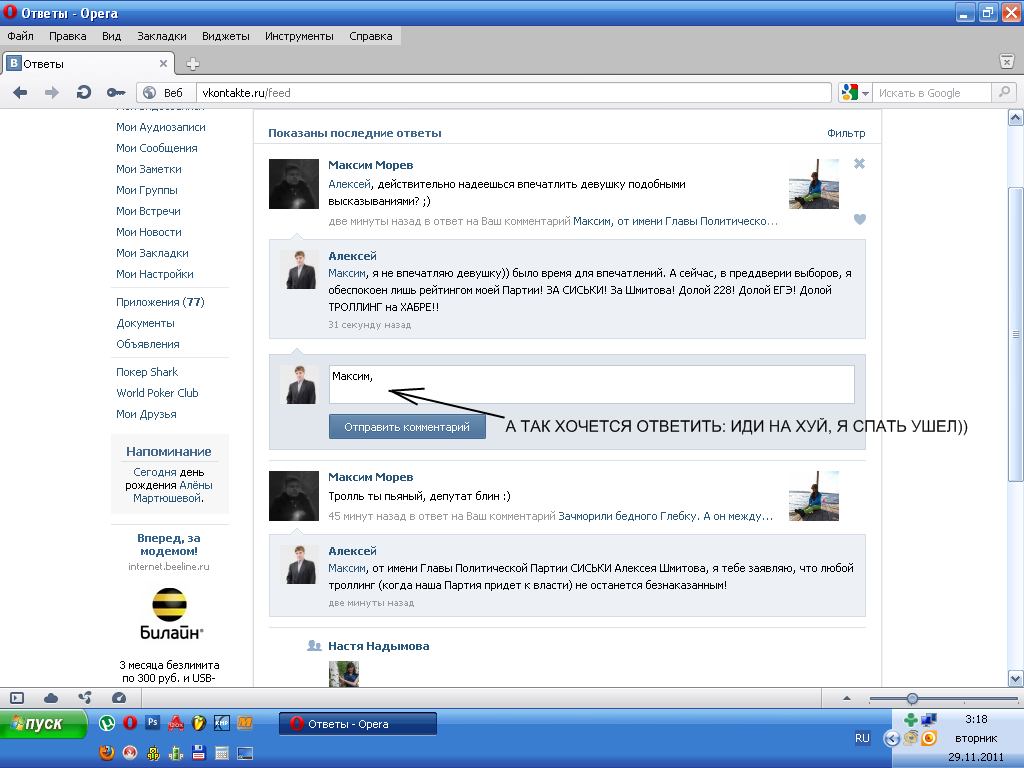Click the Пуск start button
This screenshot has width=1024, height=768.
(x=43, y=724)
